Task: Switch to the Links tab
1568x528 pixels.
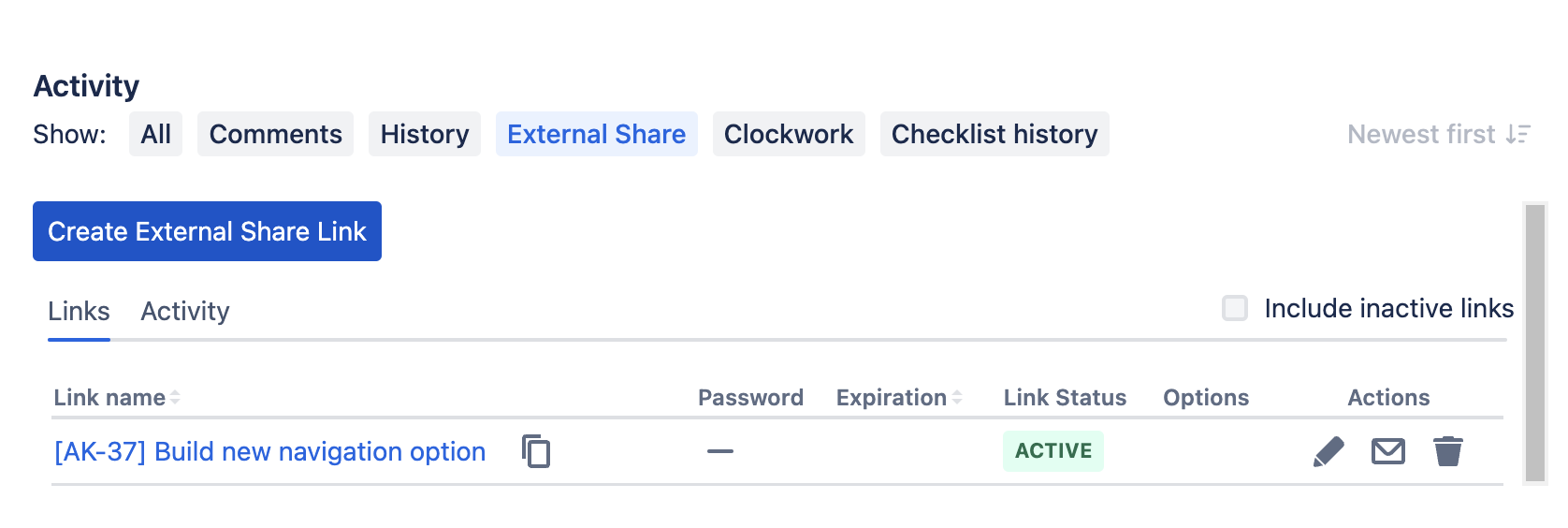Action: [79, 312]
